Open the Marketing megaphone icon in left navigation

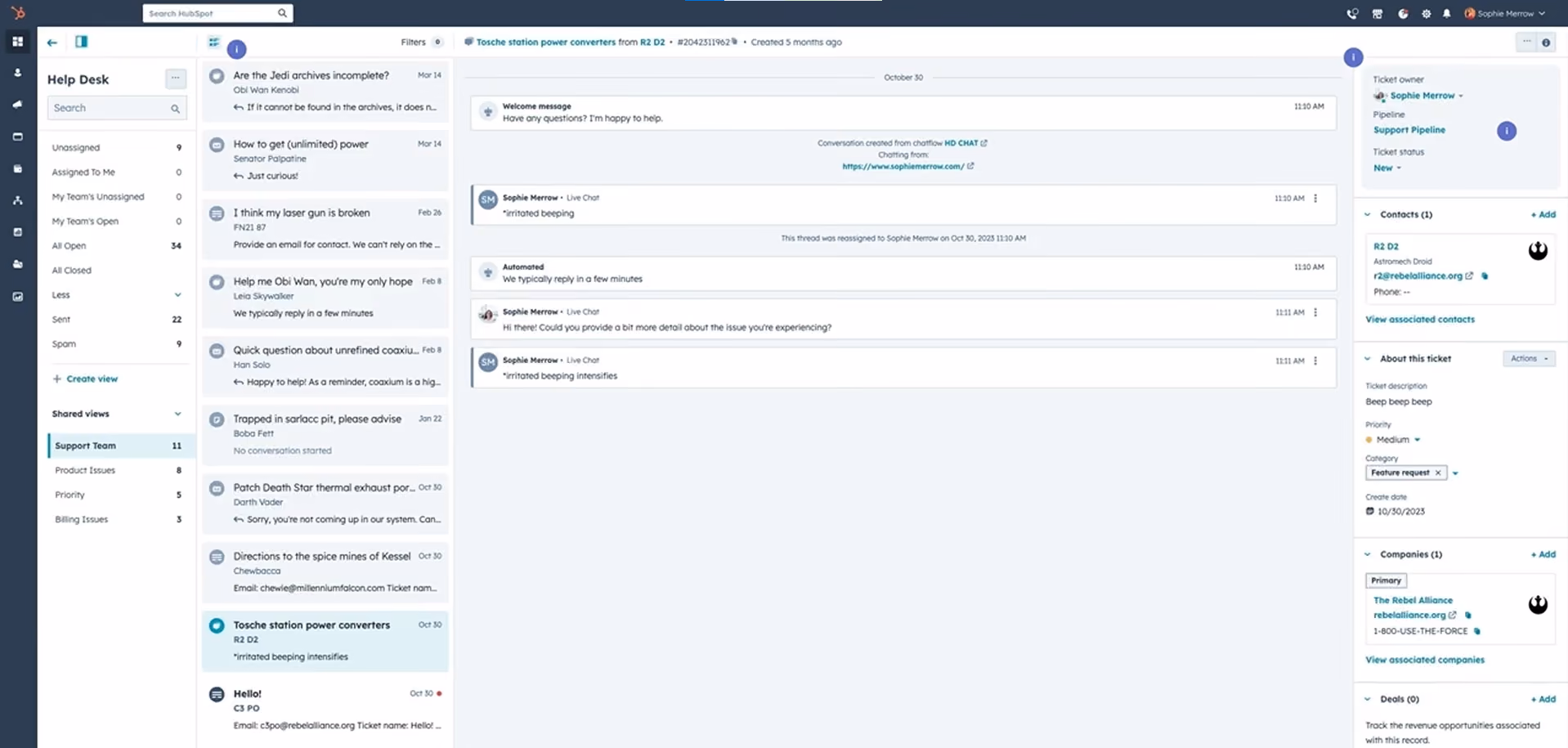pos(17,105)
